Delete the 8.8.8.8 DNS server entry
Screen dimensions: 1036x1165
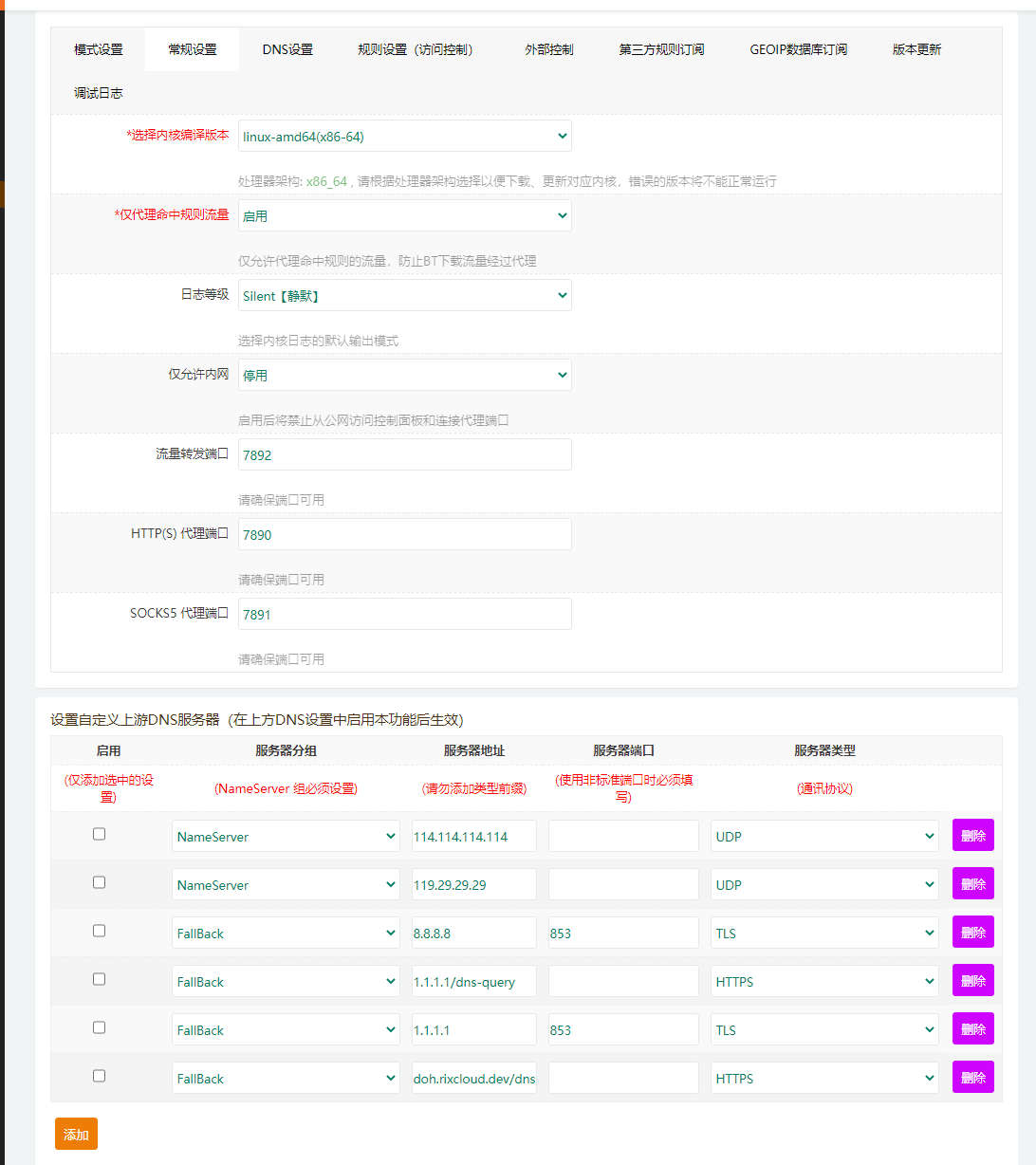972,932
